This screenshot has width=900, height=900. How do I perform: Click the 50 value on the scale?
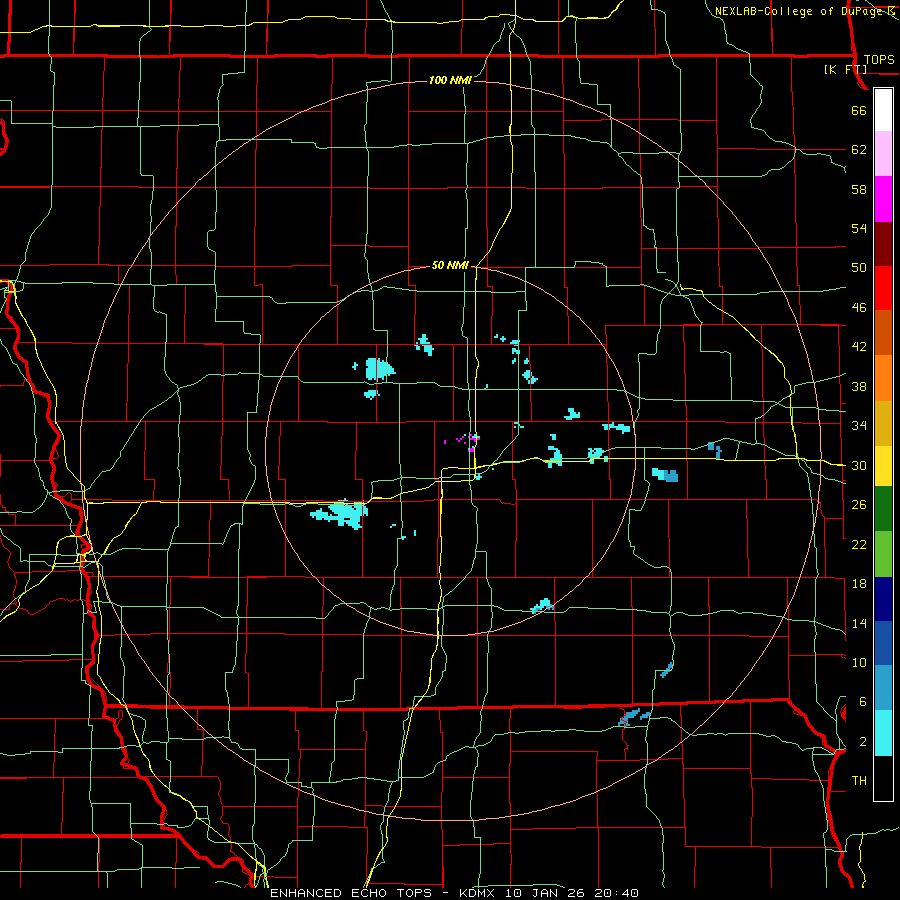click(859, 268)
